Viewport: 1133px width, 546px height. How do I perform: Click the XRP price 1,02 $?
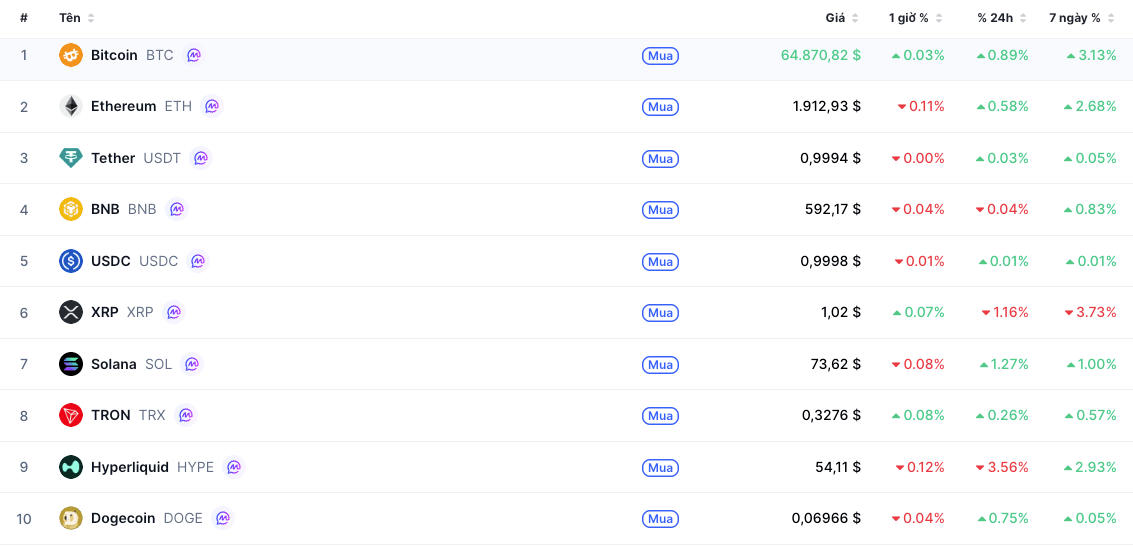pos(840,312)
